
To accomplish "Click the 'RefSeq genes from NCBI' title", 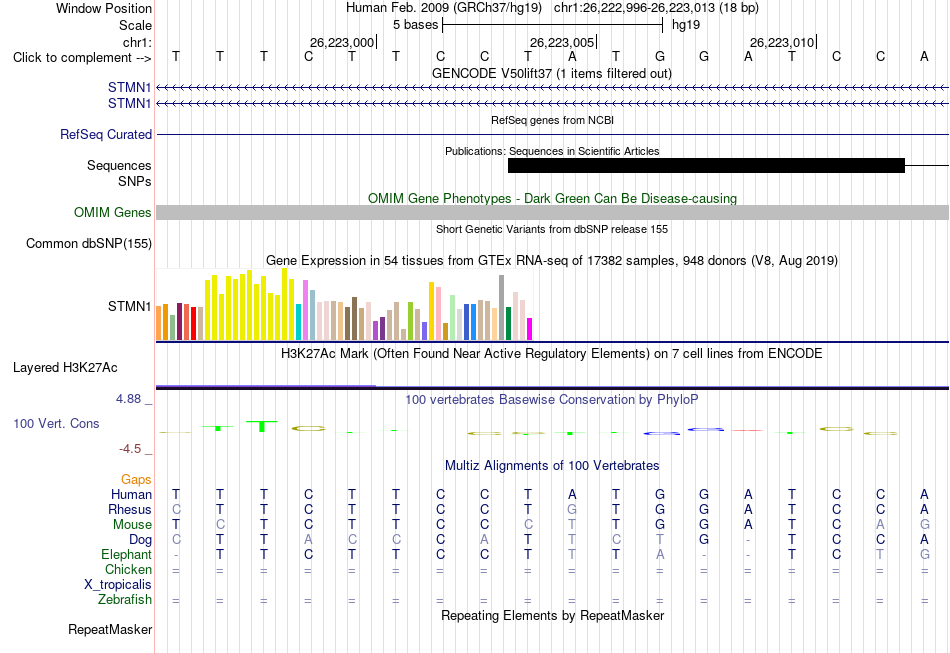I will pyautogui.click(x=552, y=120).
